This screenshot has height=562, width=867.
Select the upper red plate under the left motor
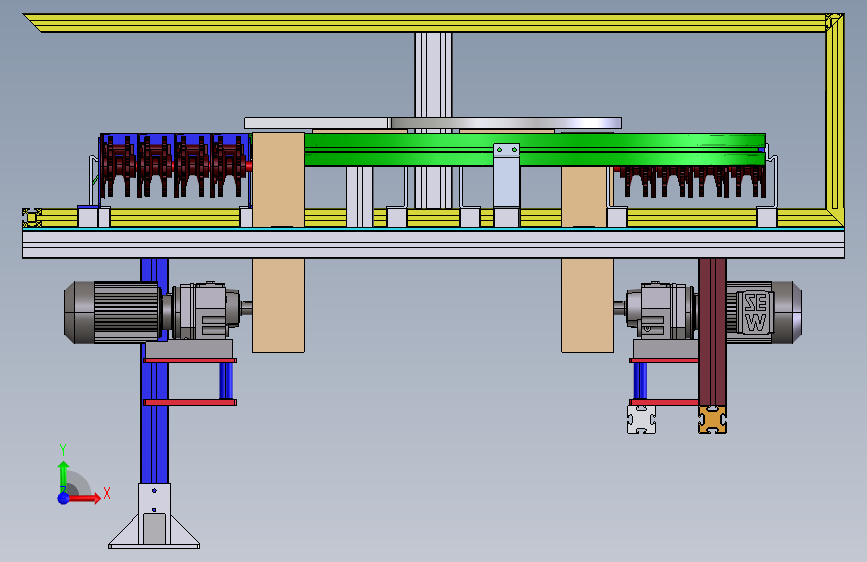pos(190,360)
